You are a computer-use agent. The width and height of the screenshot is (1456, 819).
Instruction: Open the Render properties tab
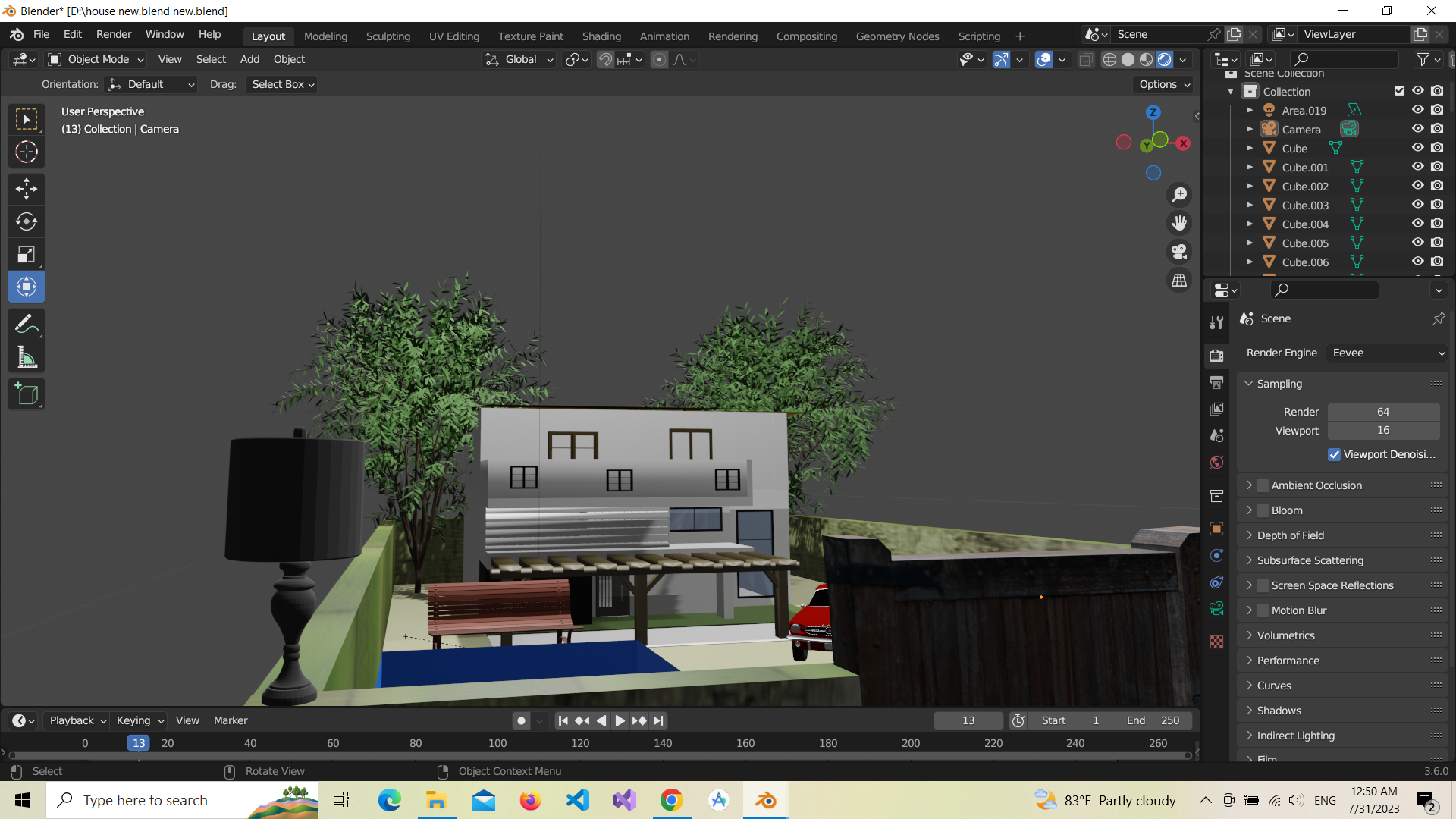pos(1216,356)
